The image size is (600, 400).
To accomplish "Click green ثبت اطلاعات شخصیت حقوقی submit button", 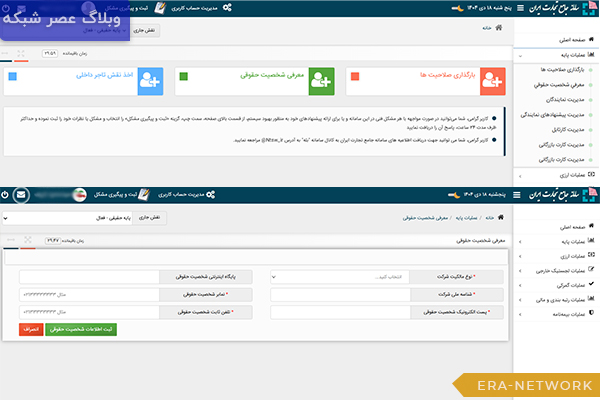I will (x=81, y=329).
